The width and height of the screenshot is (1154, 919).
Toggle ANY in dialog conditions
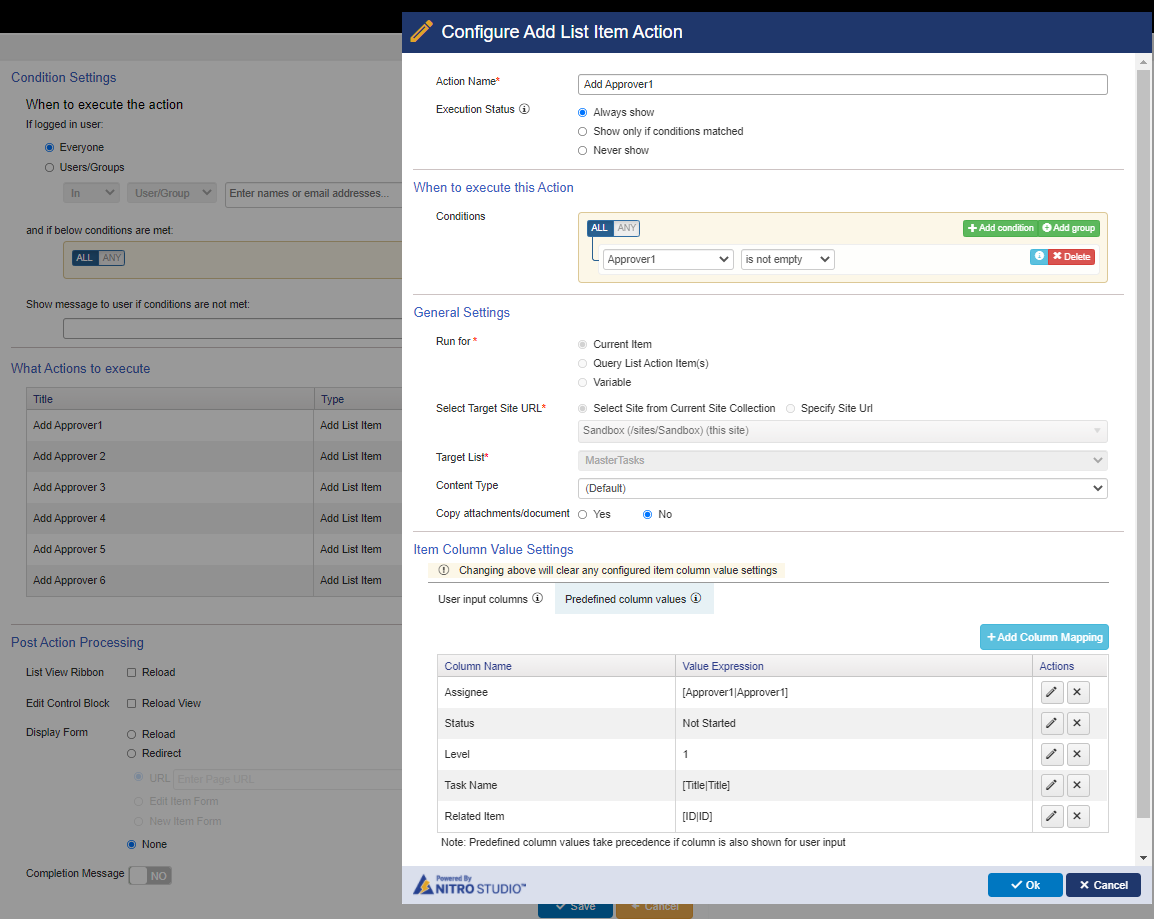tap(626, 228)
